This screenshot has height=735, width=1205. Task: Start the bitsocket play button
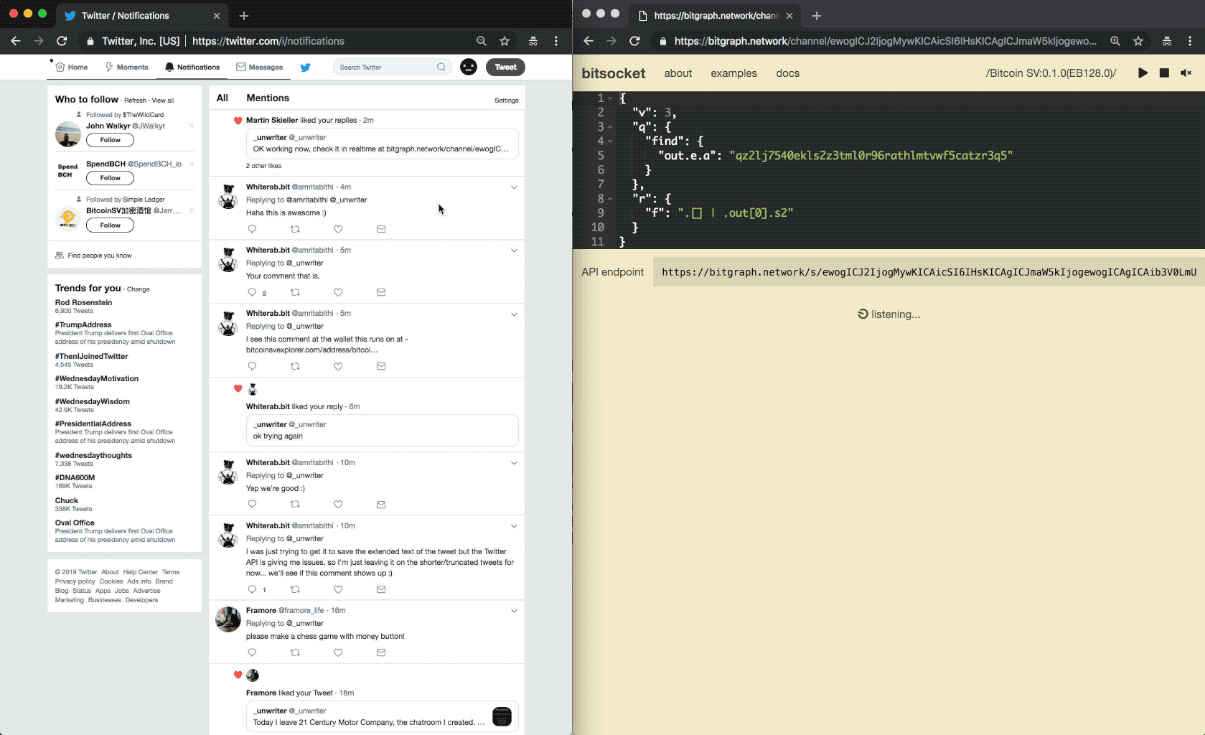(1143, 73)
